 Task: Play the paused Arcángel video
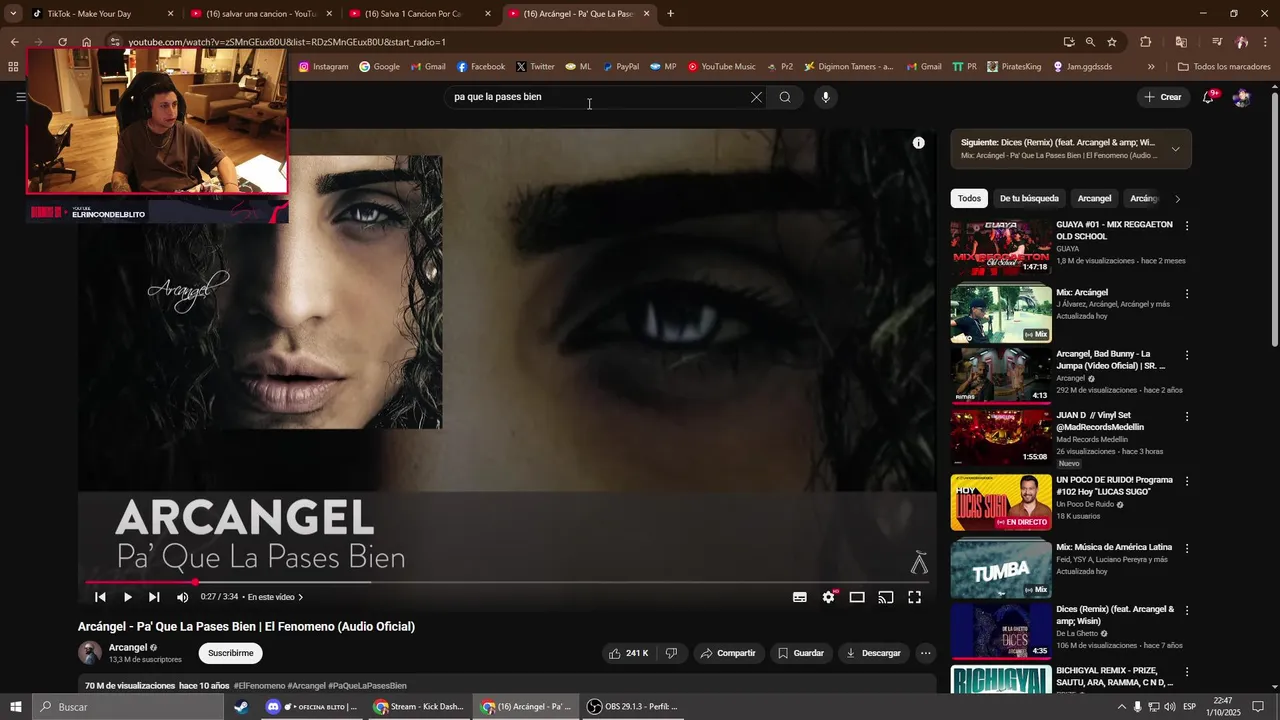pyautogui.click(x=127, y=597)
